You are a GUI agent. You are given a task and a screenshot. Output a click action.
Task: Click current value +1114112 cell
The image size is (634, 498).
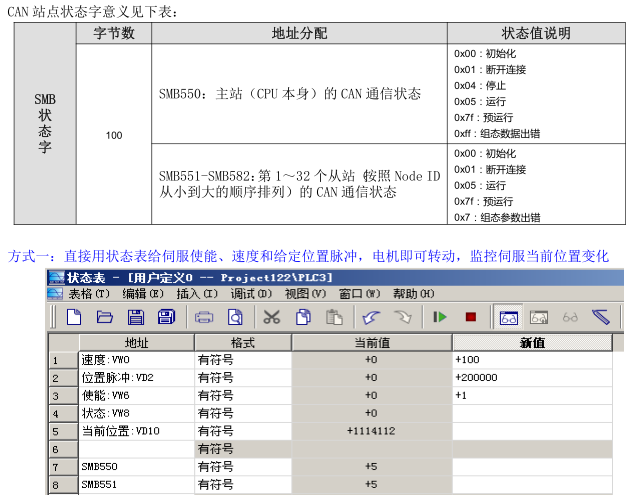tap(372, 431)
